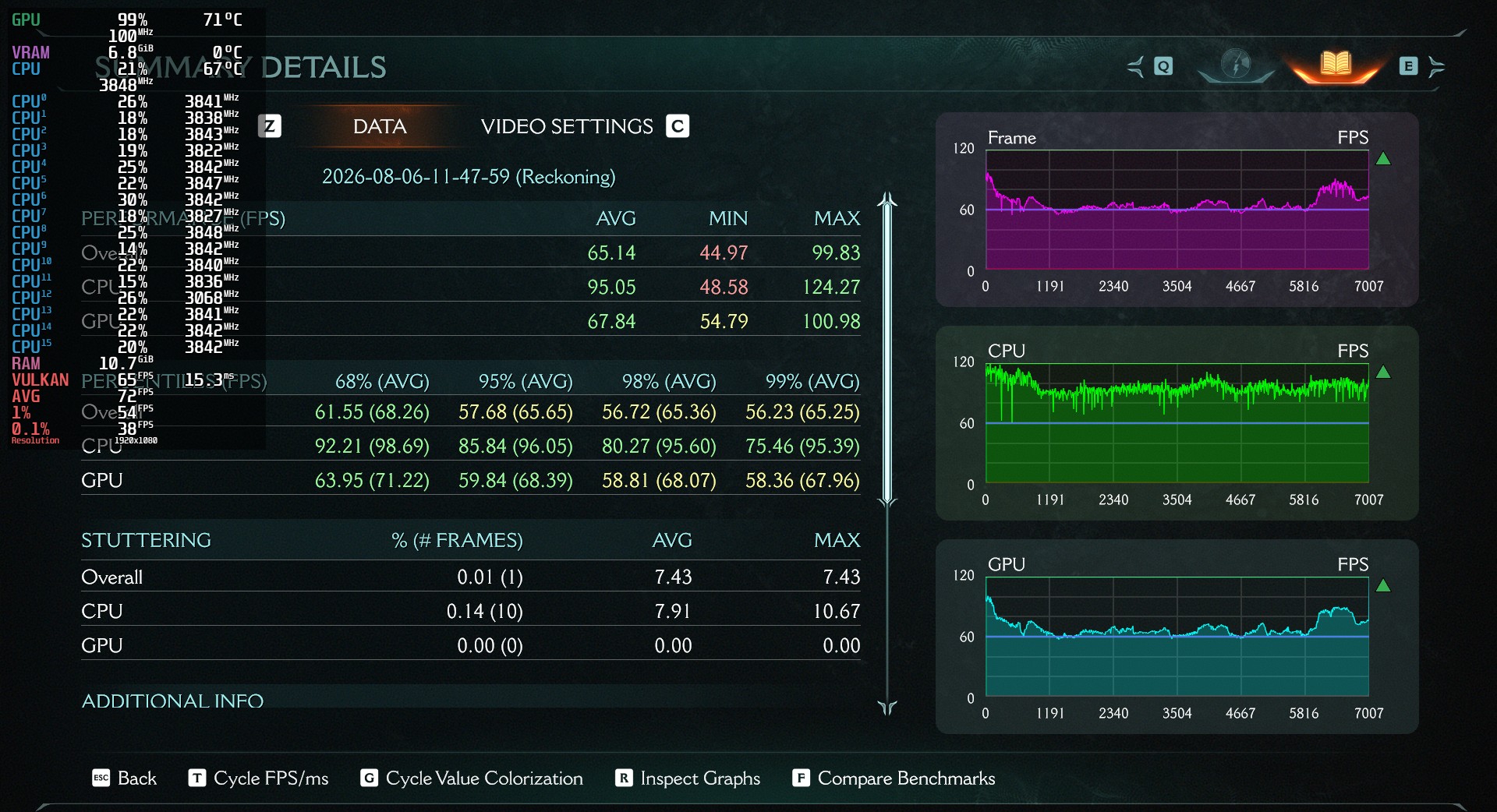Click the CPU maximum FPS value 124.27

click(831, 287)
